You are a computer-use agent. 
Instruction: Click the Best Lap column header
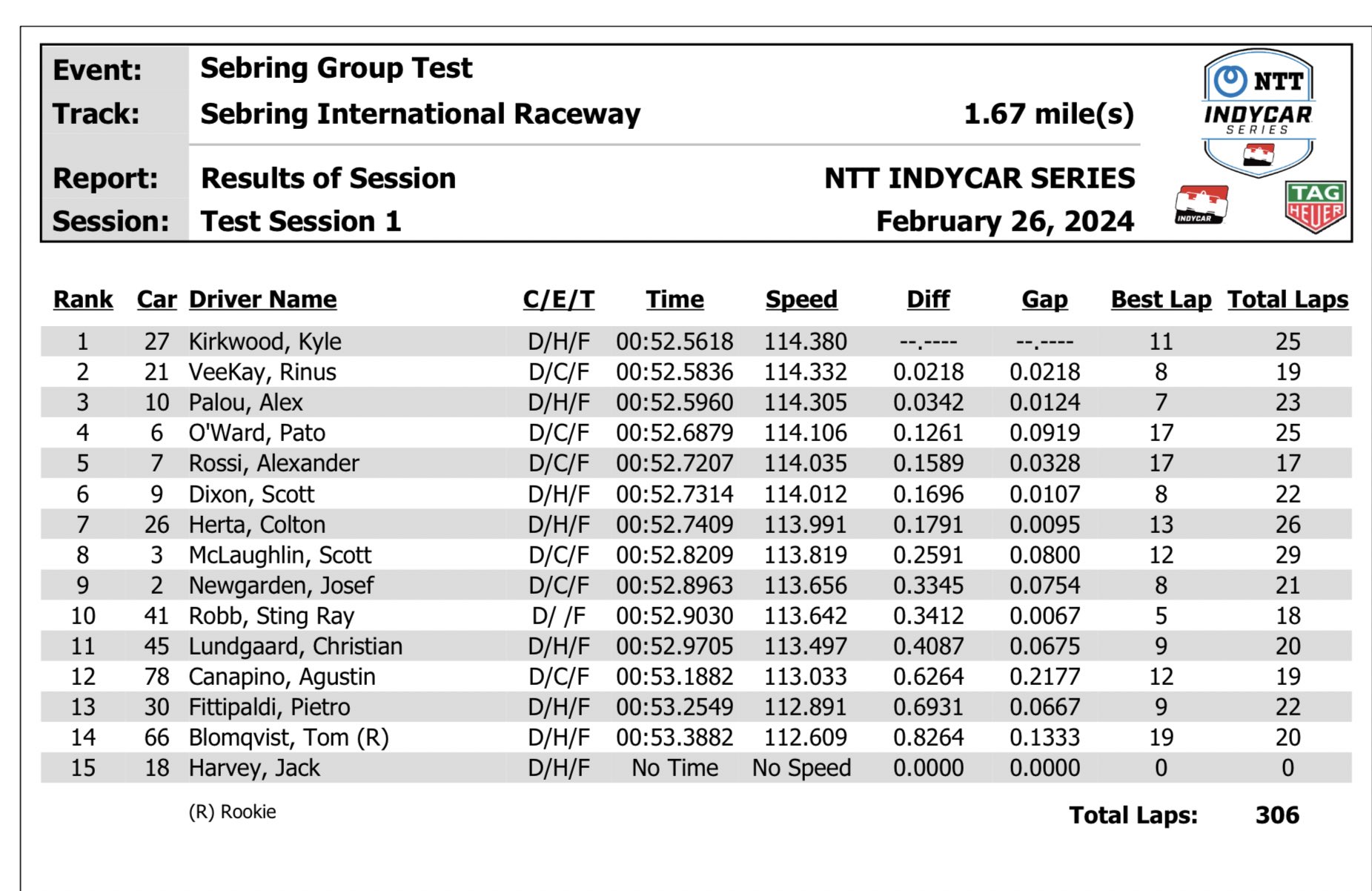click(1161, 299)
